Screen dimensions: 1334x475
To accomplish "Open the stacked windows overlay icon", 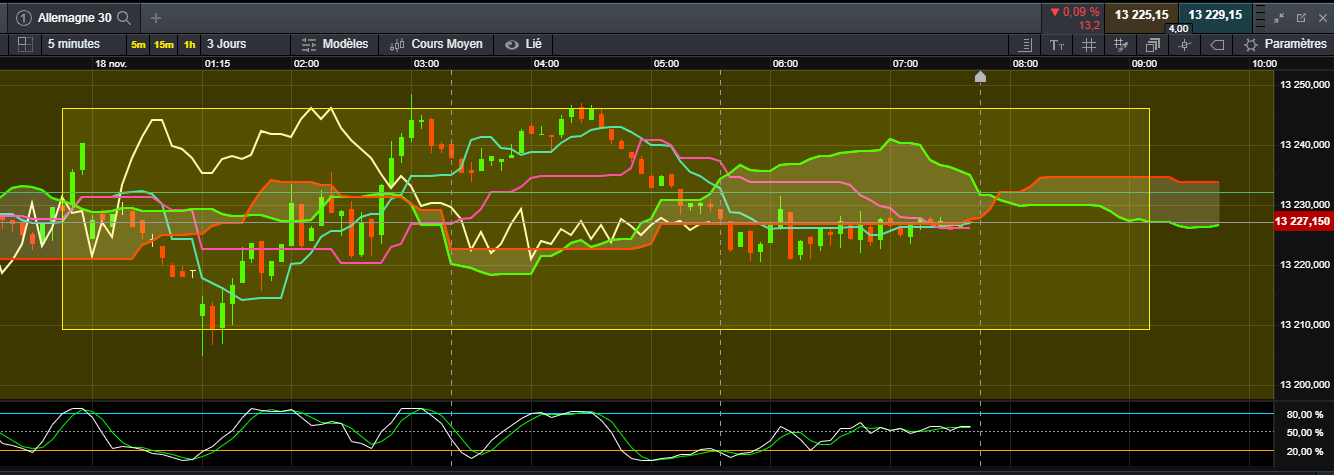I will (1152, 45).
